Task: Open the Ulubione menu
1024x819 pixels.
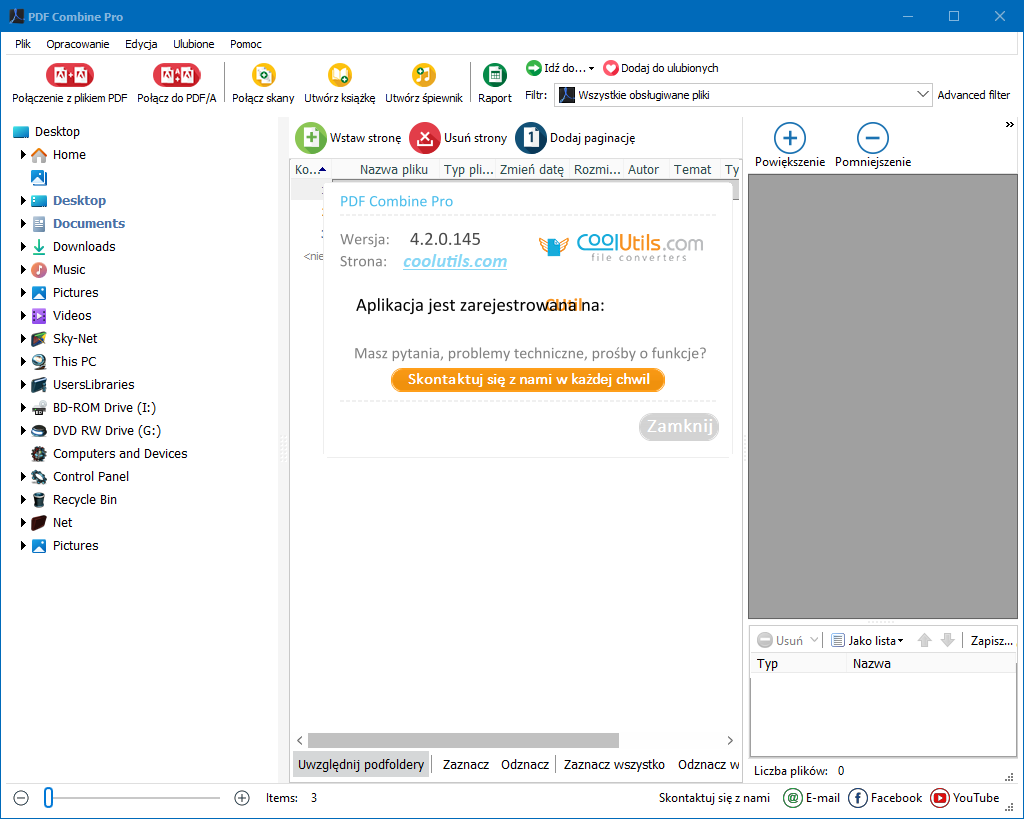Action: (193, 44)
